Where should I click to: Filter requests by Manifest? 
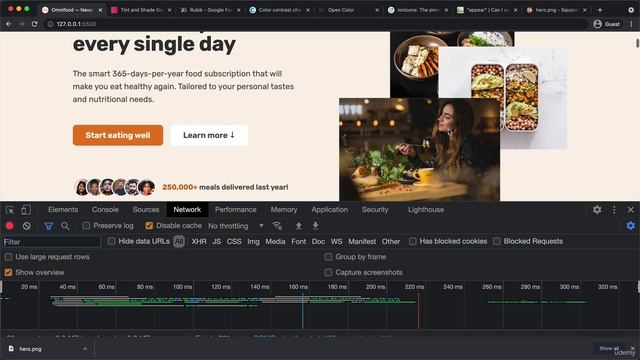click(362, 241)
